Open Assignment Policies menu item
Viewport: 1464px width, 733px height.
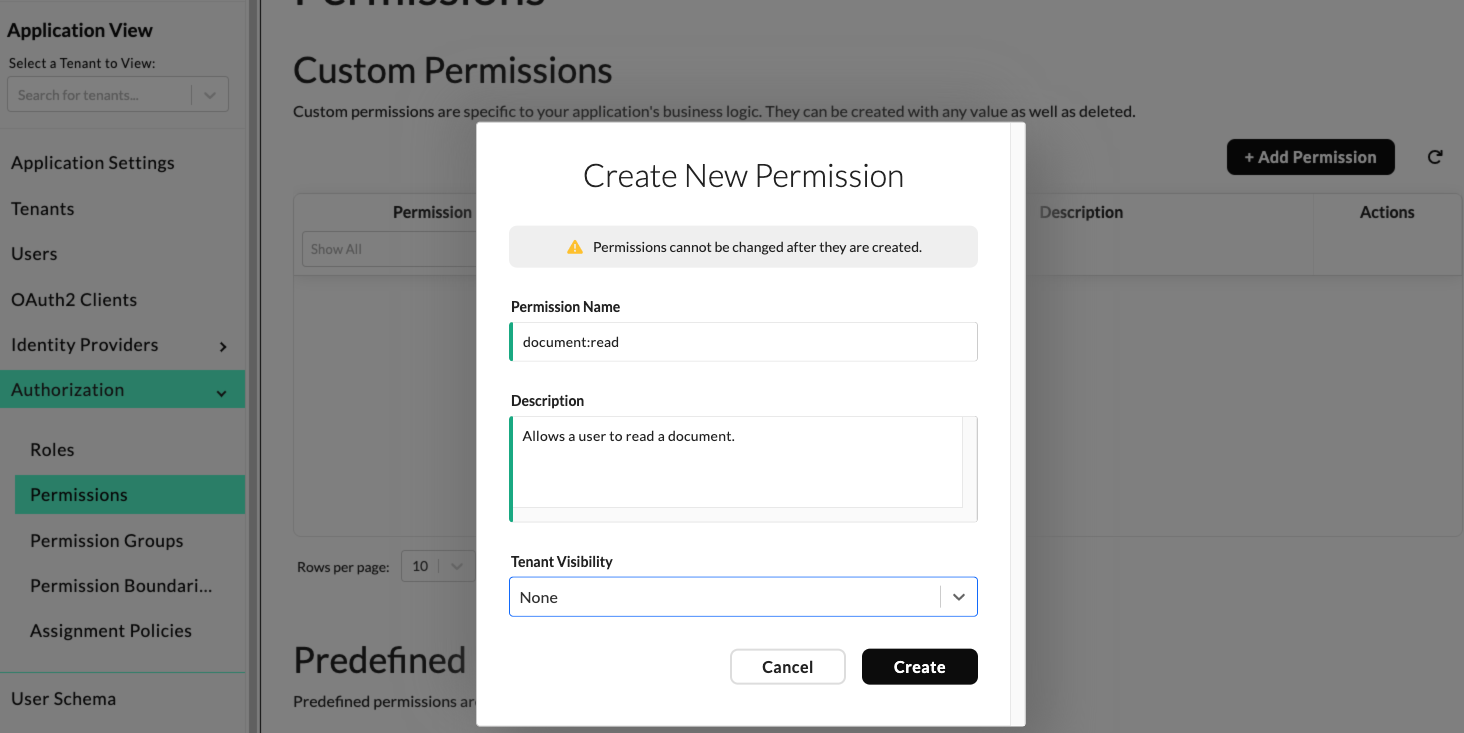point(111,631)
